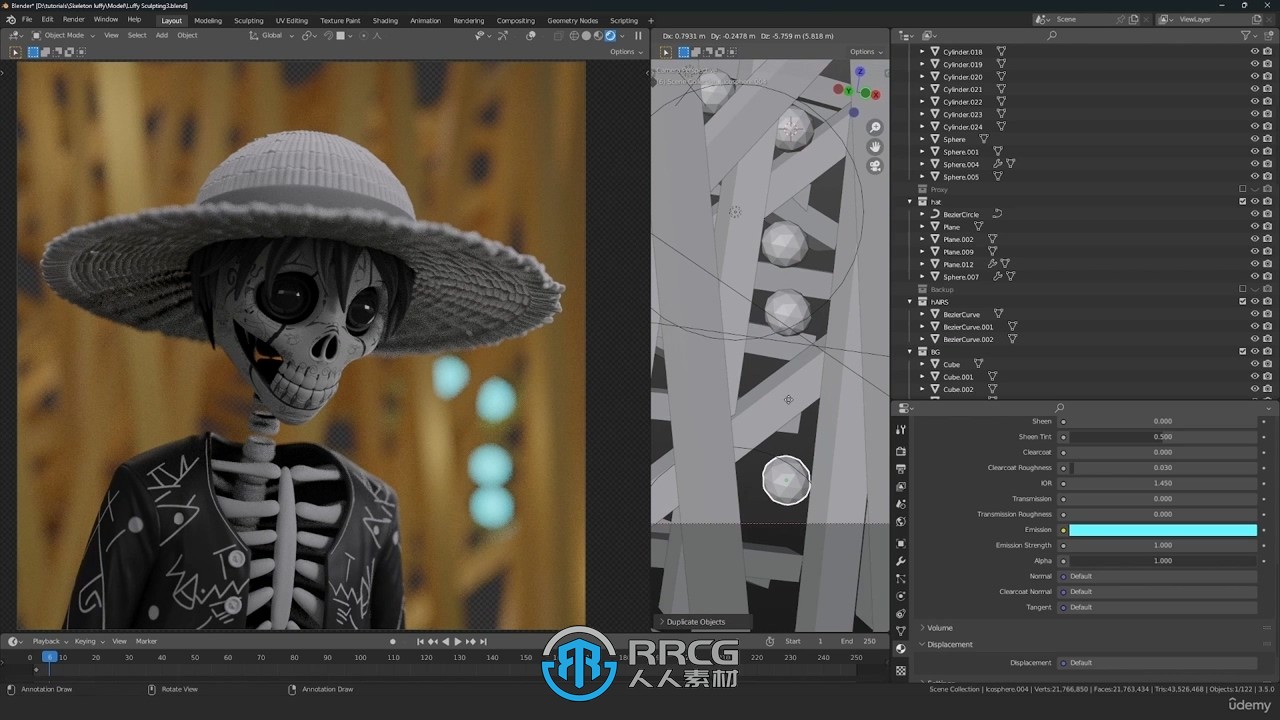Image resolution: width=1280 pixels, height=720 pixels.
Task: Enable the Backup collection checkbox
Action: [x=1243, y=289]
